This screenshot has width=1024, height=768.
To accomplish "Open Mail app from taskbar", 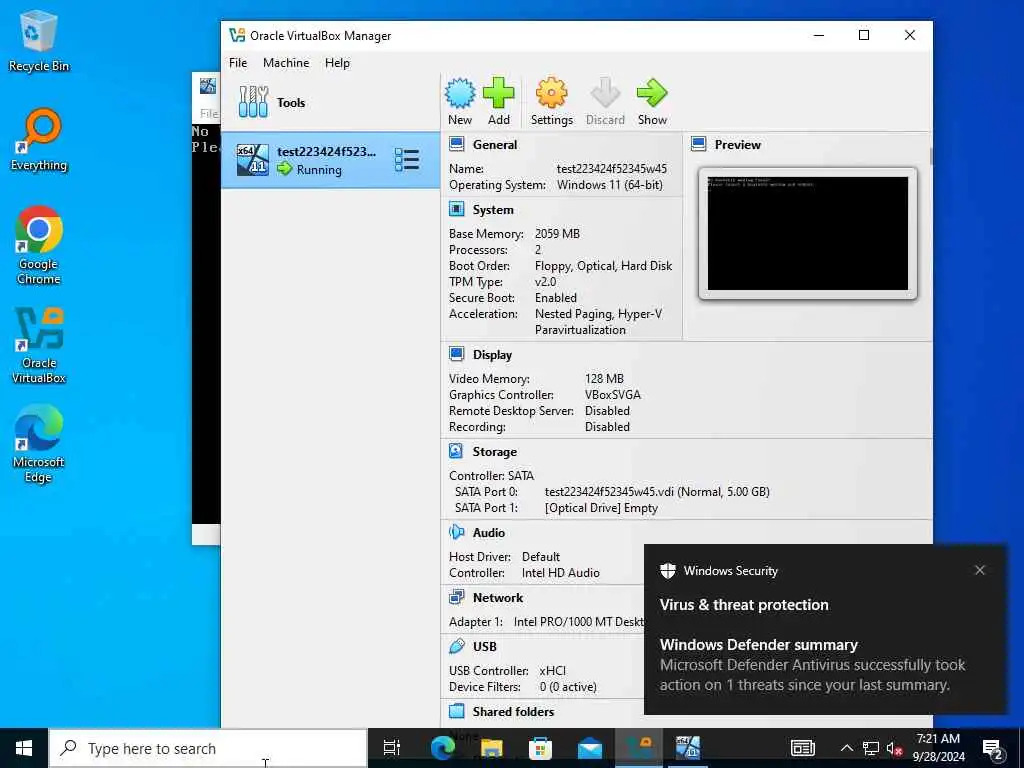I will point(590,748).
